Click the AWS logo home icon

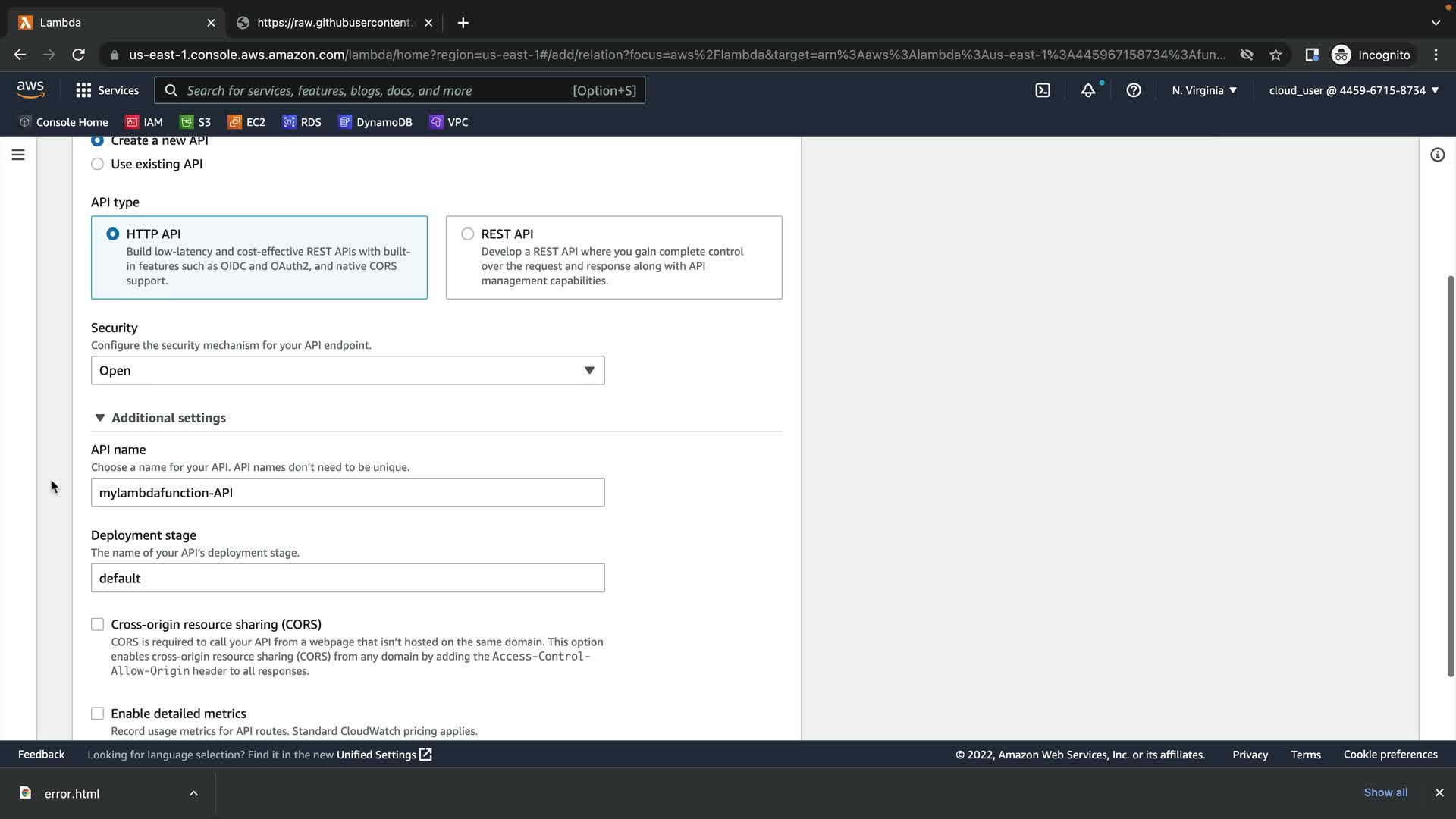coord(30,89)
